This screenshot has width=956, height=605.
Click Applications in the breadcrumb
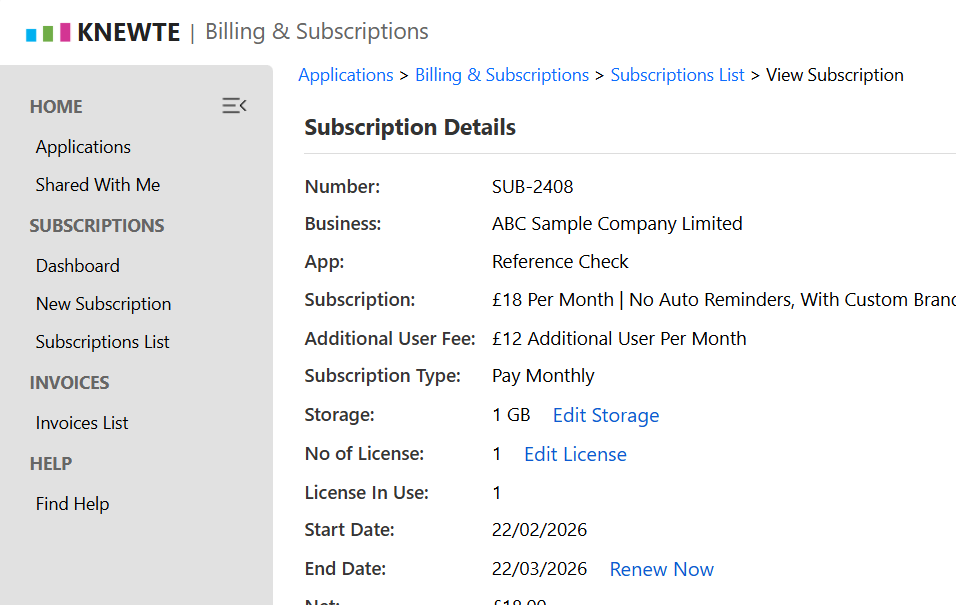pos(346,74)
